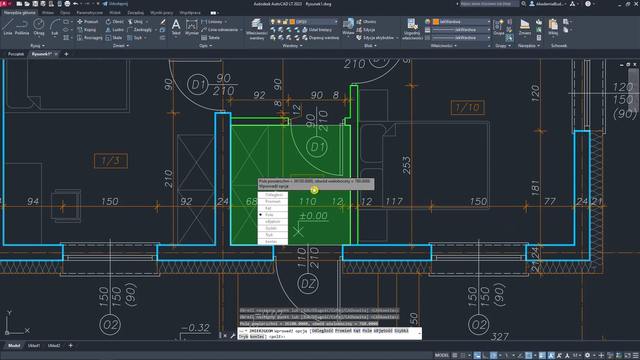Select the Łuk (arc) tool
This screenshot has height=360, width=640.
coord(54,27)
